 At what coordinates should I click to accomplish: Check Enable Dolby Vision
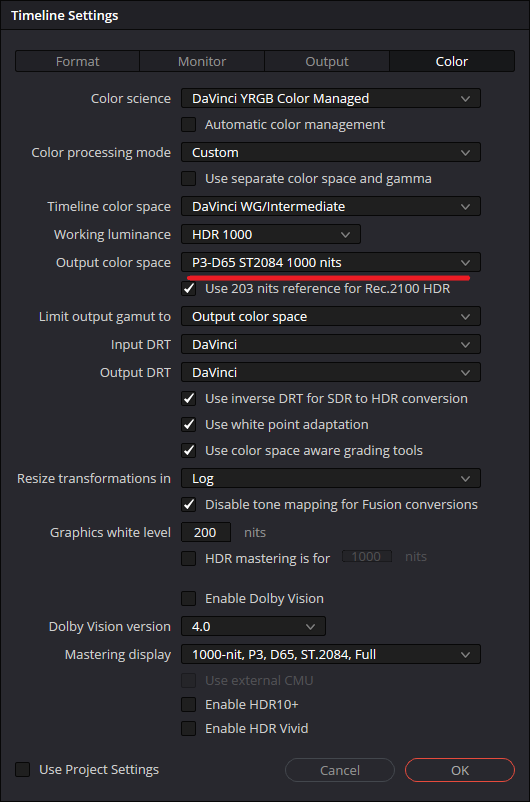[x=189, y=598]
